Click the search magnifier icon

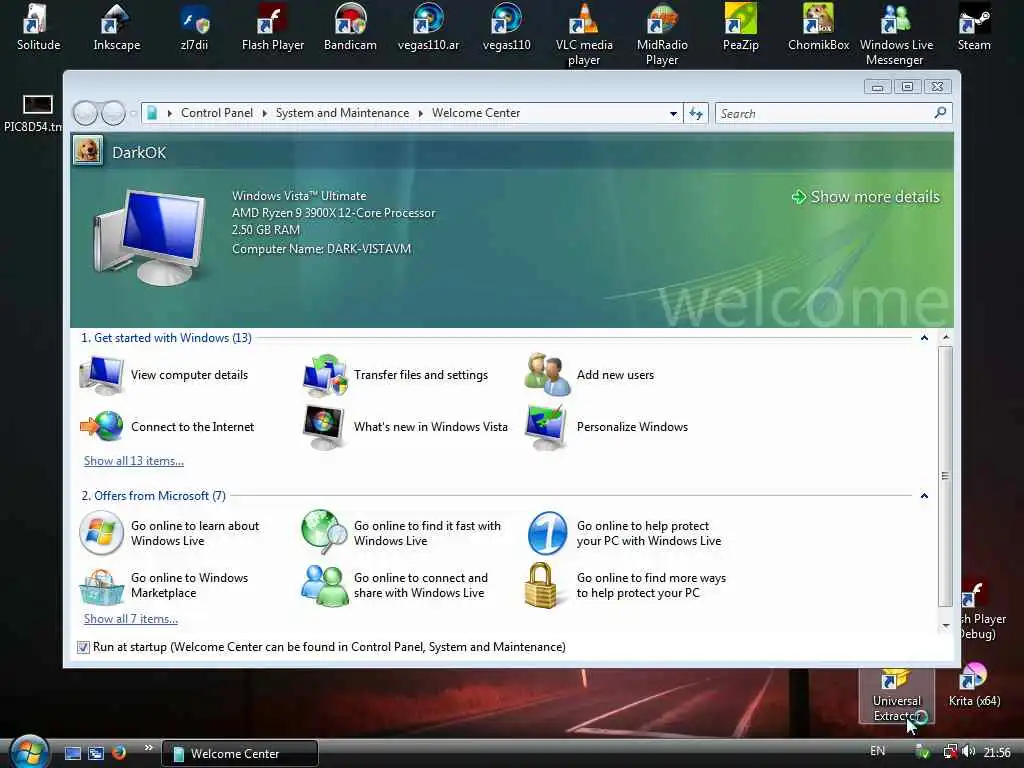[x=940, y=113]
